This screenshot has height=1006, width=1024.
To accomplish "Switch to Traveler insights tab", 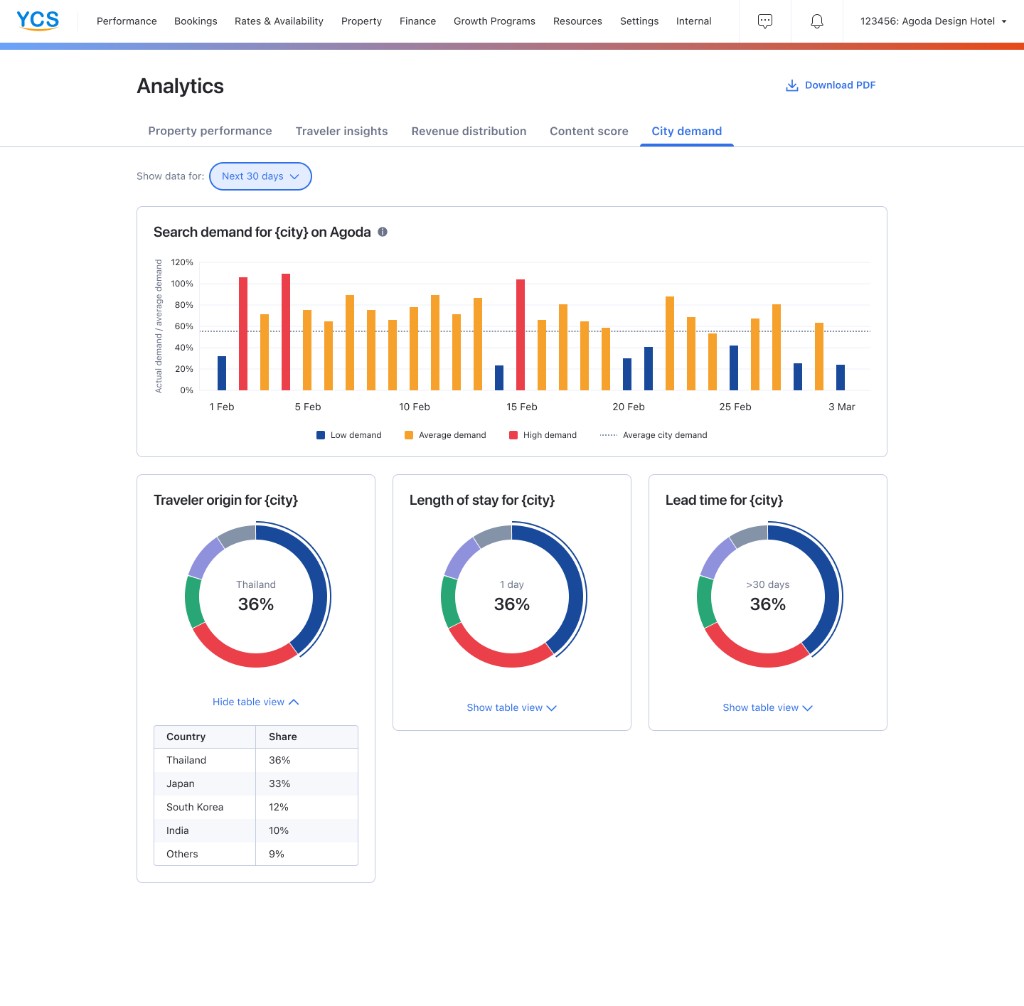I will (342, 131).
